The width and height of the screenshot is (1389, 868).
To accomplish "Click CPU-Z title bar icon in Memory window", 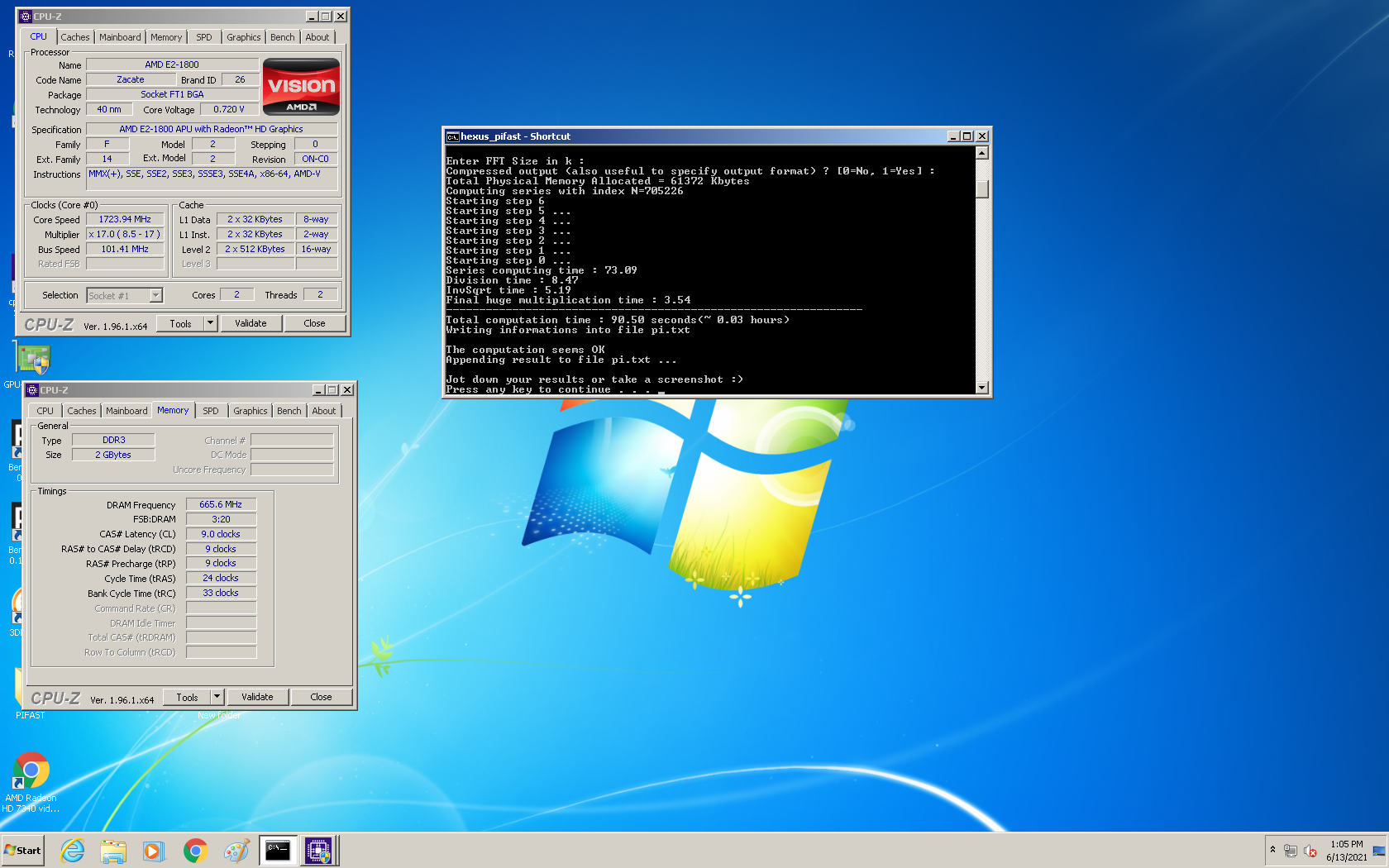I will click(x=32, y=390).
